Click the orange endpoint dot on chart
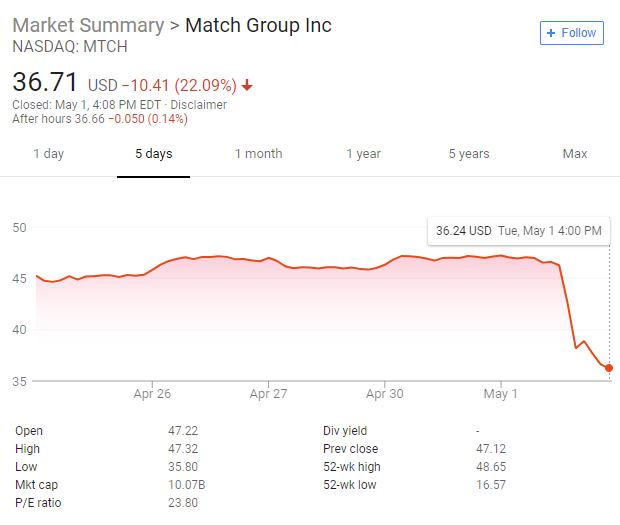This screenshot has width=620, height=525. pyautogui.click(x=610, y=368)
